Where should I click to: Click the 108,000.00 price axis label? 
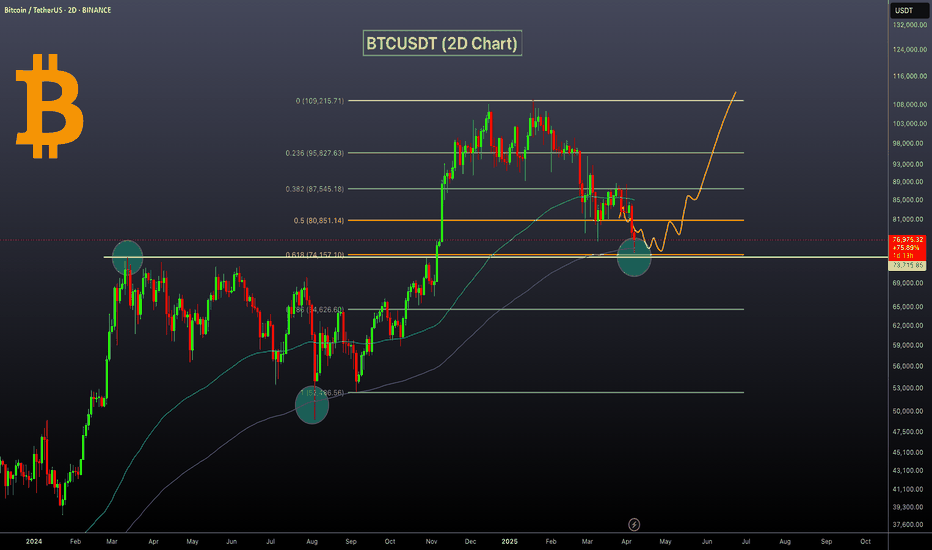pyautogui.click(x=909, y=105)
